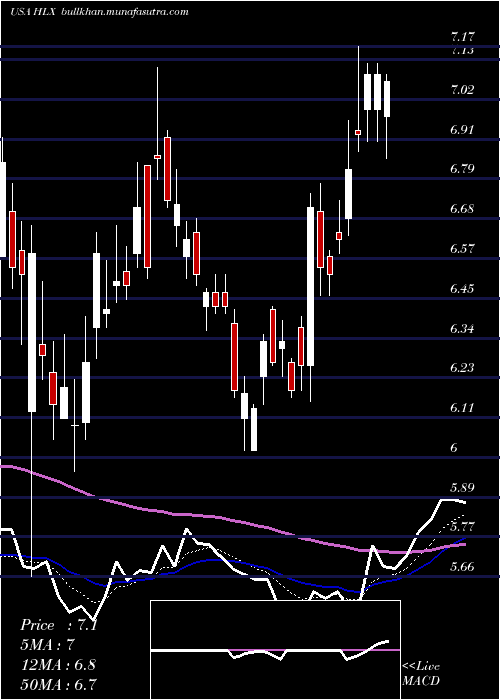Click the bullkhan.munafasutra.com watermark text
Image resolution: width=500 pixels, height=700 pixels.
click(x=124, y=12)
